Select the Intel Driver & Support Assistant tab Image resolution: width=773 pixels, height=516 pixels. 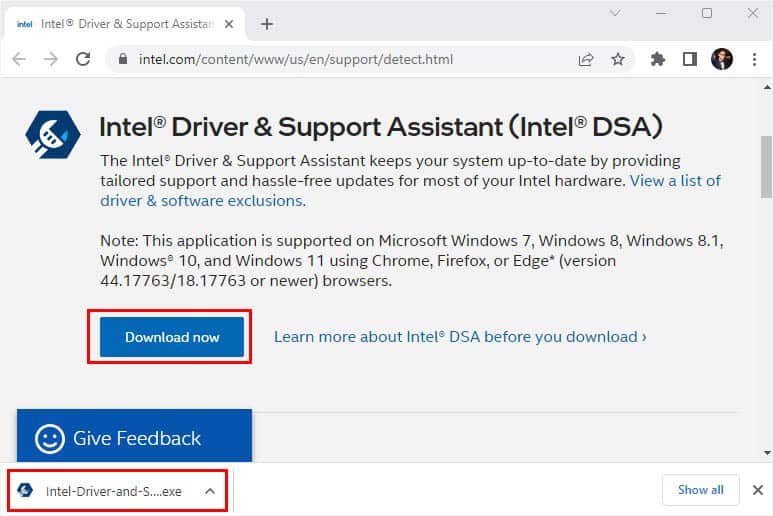click(125, 24)
